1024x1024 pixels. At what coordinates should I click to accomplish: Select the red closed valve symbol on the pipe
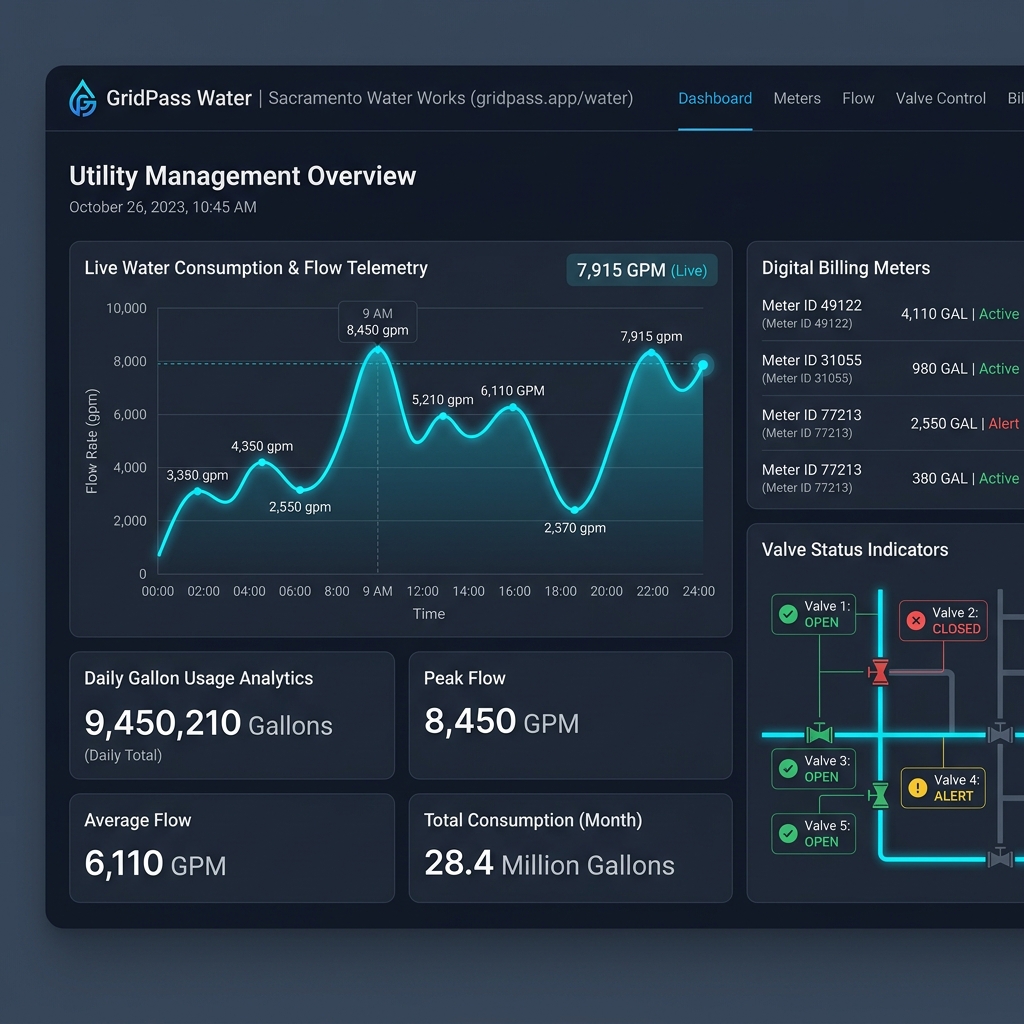click(x=880, y=672)
